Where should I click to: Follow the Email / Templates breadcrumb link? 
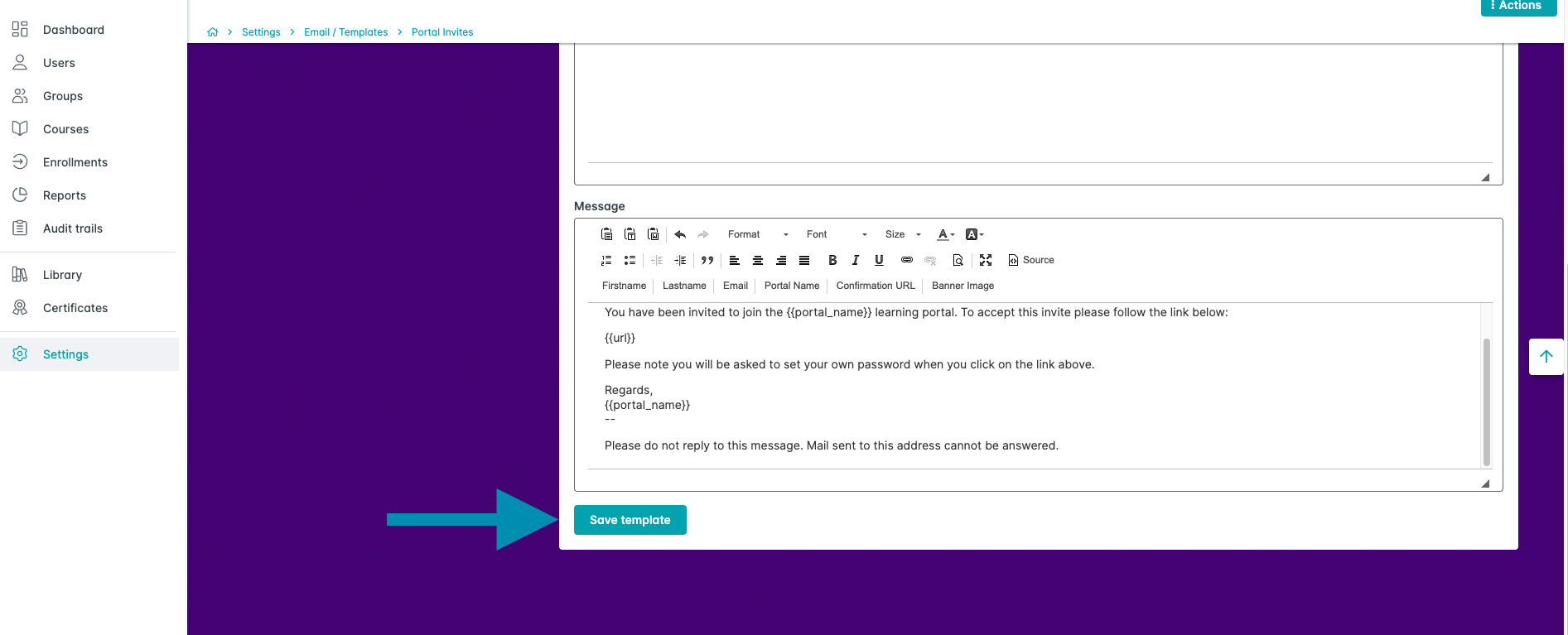pos(345,32)
